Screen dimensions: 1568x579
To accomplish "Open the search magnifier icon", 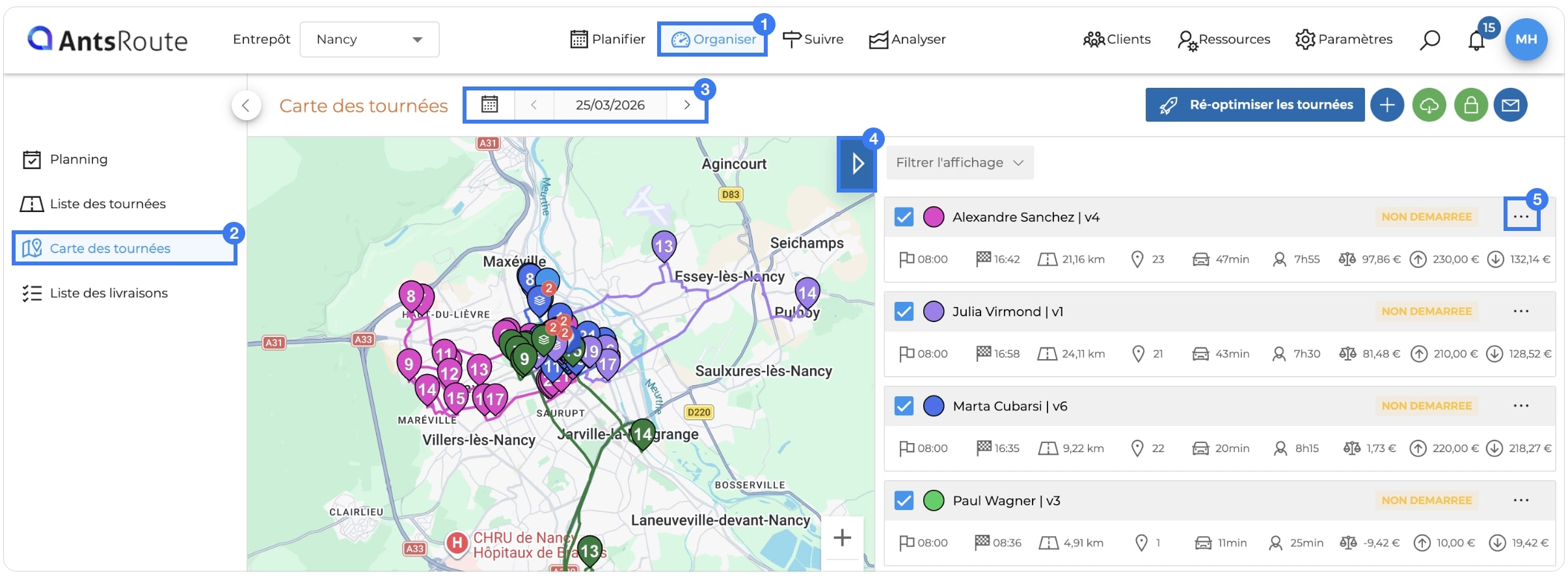I will tap(1429, 40).
